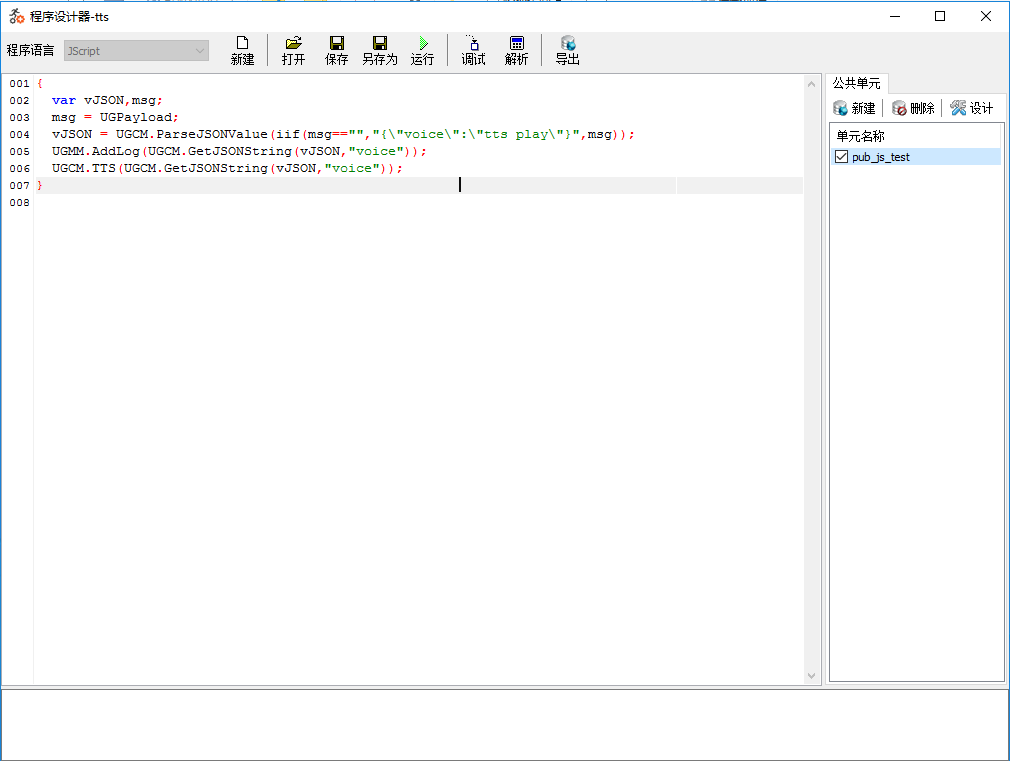1010x761 pixels.
Task: Click the 解析 (Parse) toolbar icon
Action: coord(517,50)
